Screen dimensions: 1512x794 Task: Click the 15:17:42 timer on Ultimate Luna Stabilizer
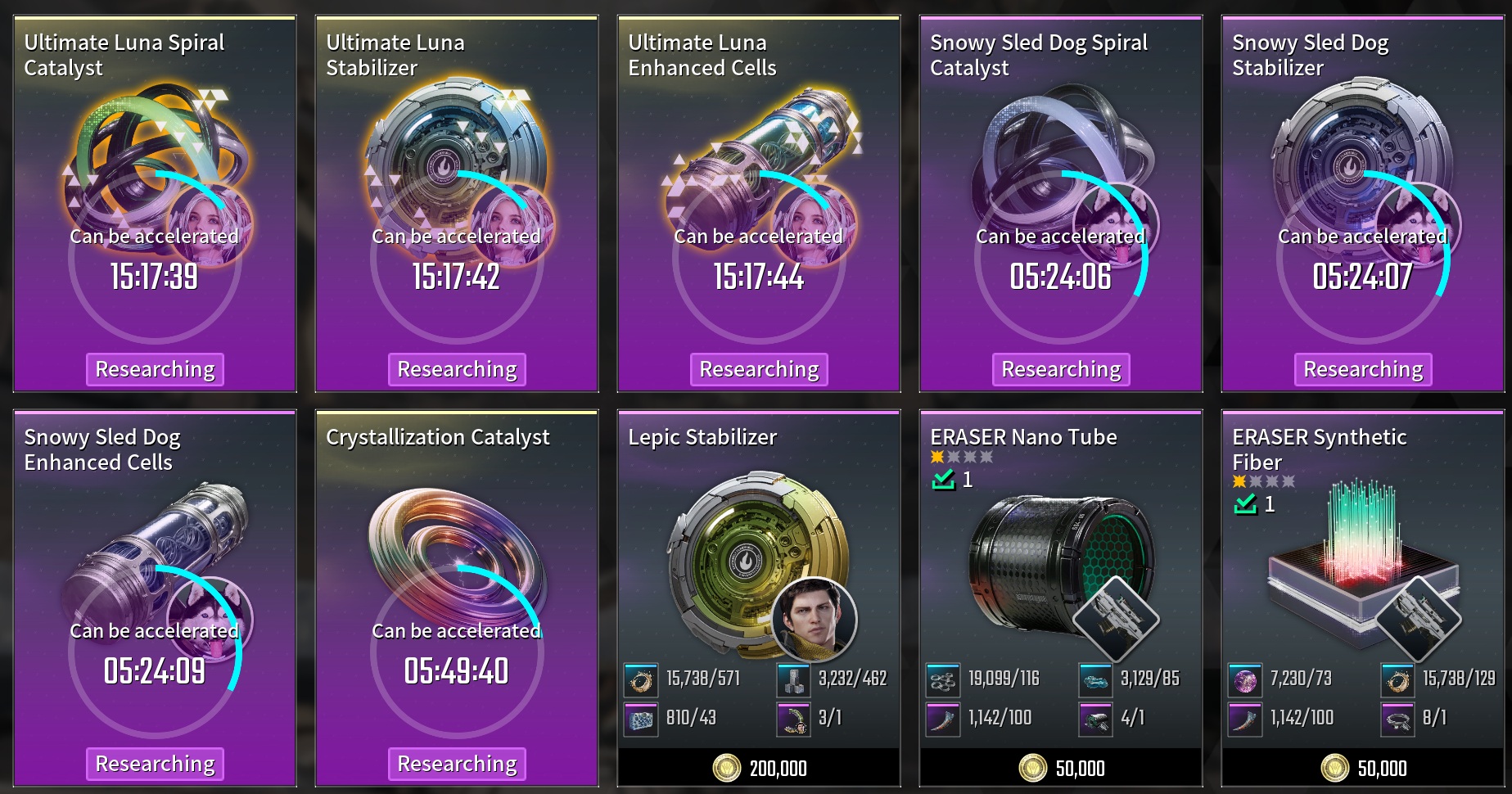(x=456, y=277)
